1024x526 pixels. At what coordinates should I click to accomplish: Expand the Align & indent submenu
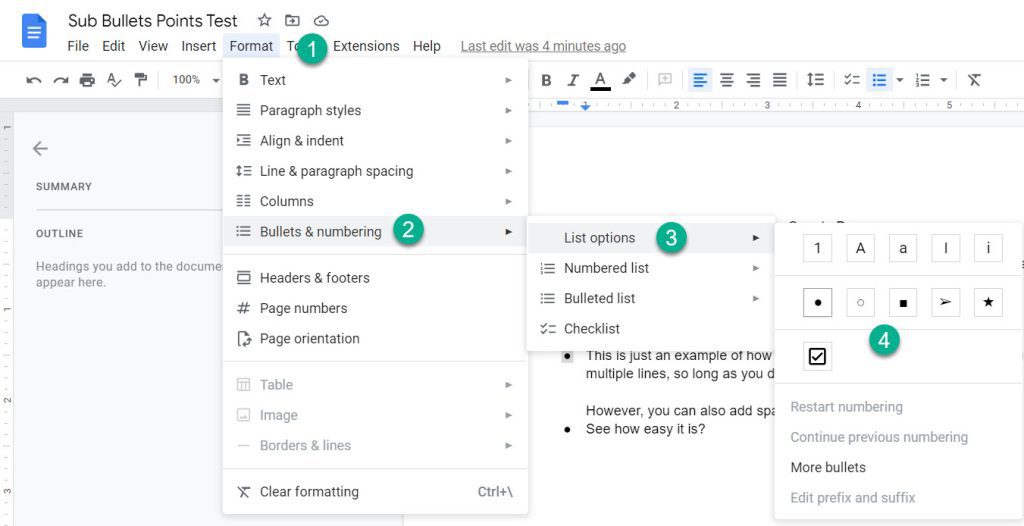(376, 140)
